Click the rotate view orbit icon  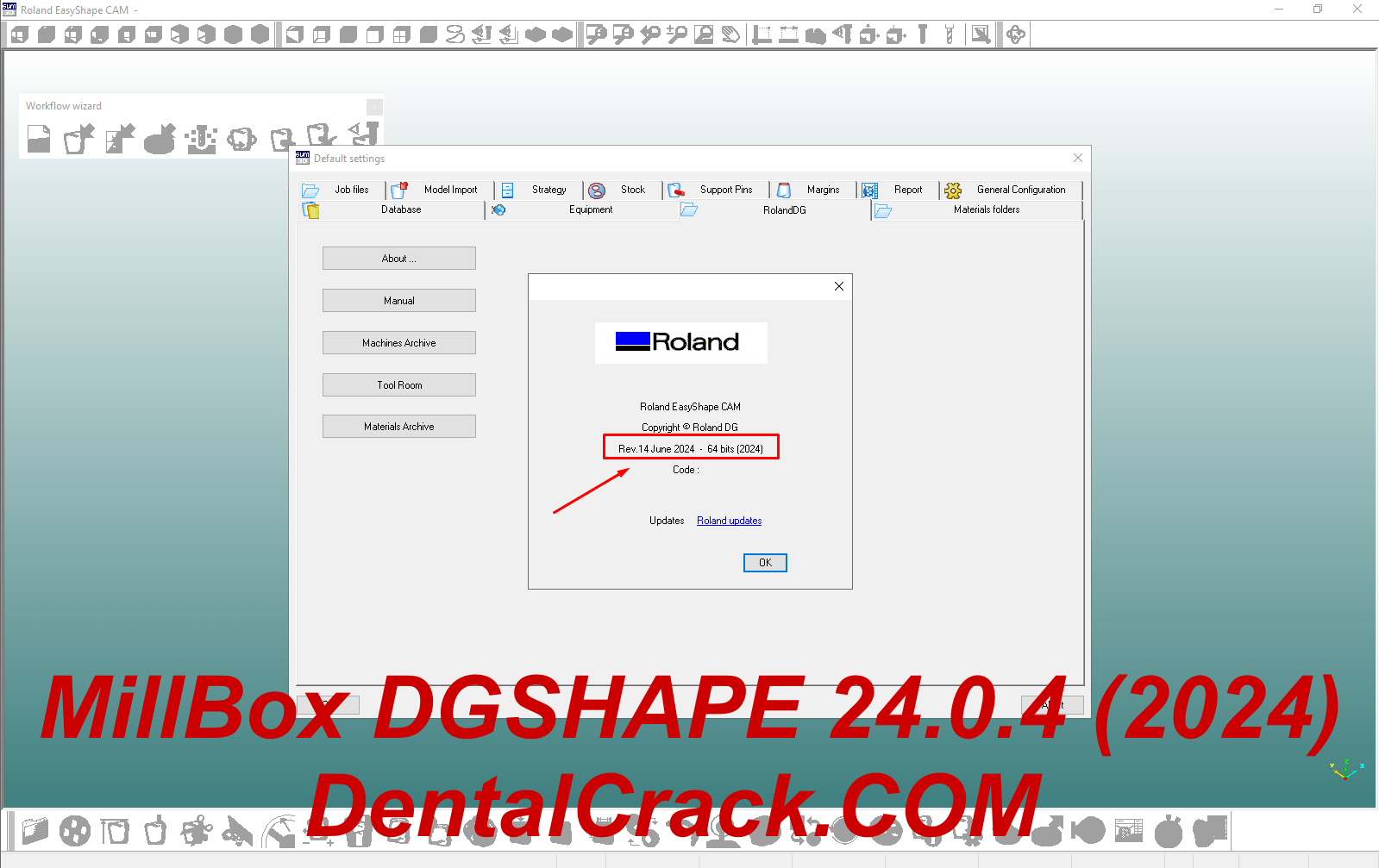pyautogui.click(x=1016, y=34)
